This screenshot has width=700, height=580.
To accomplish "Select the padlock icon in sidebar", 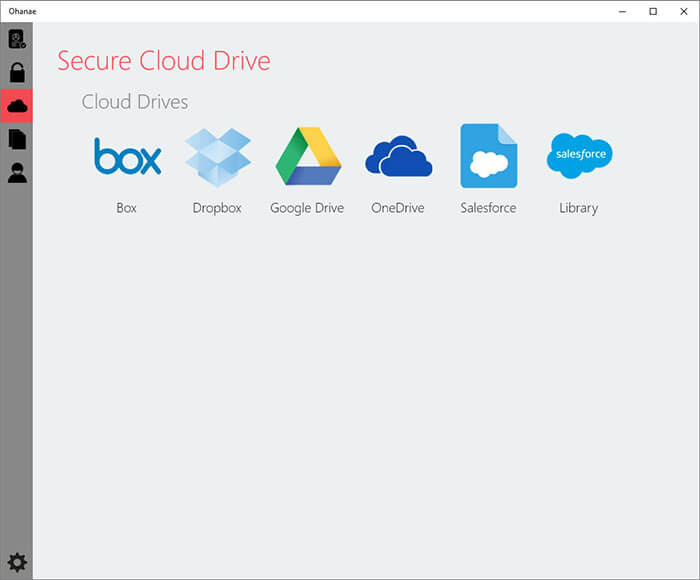I will point(17,73).
